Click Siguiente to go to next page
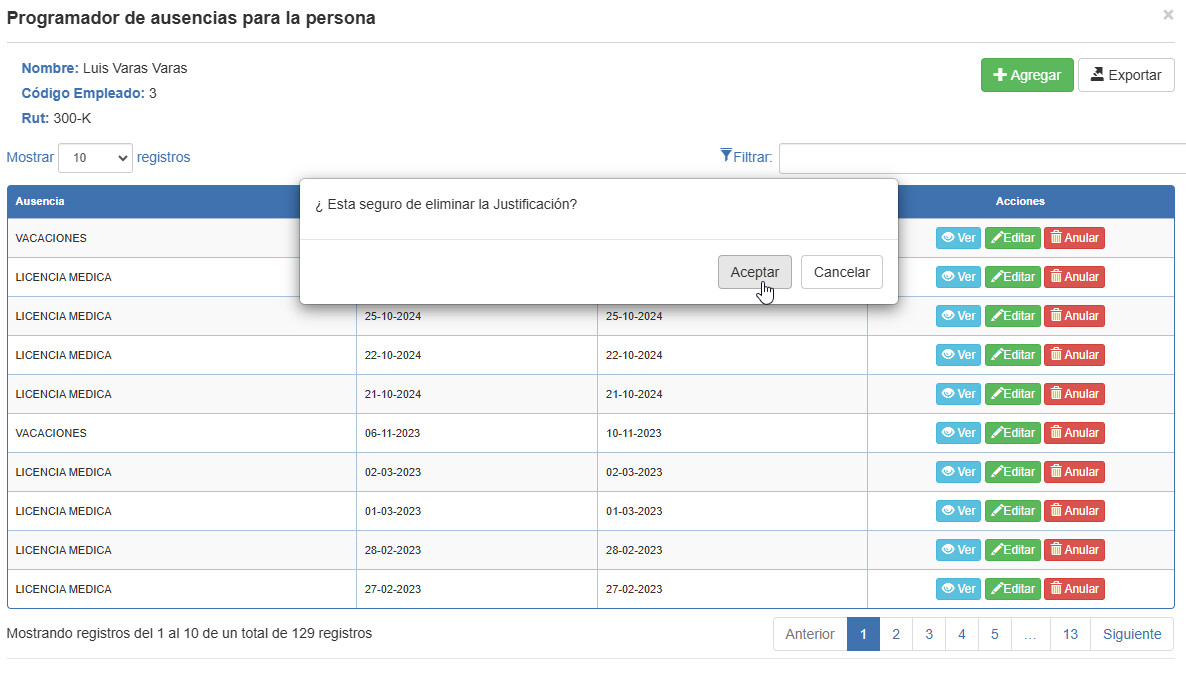The image size is (1186, 679). point(1132,634)
